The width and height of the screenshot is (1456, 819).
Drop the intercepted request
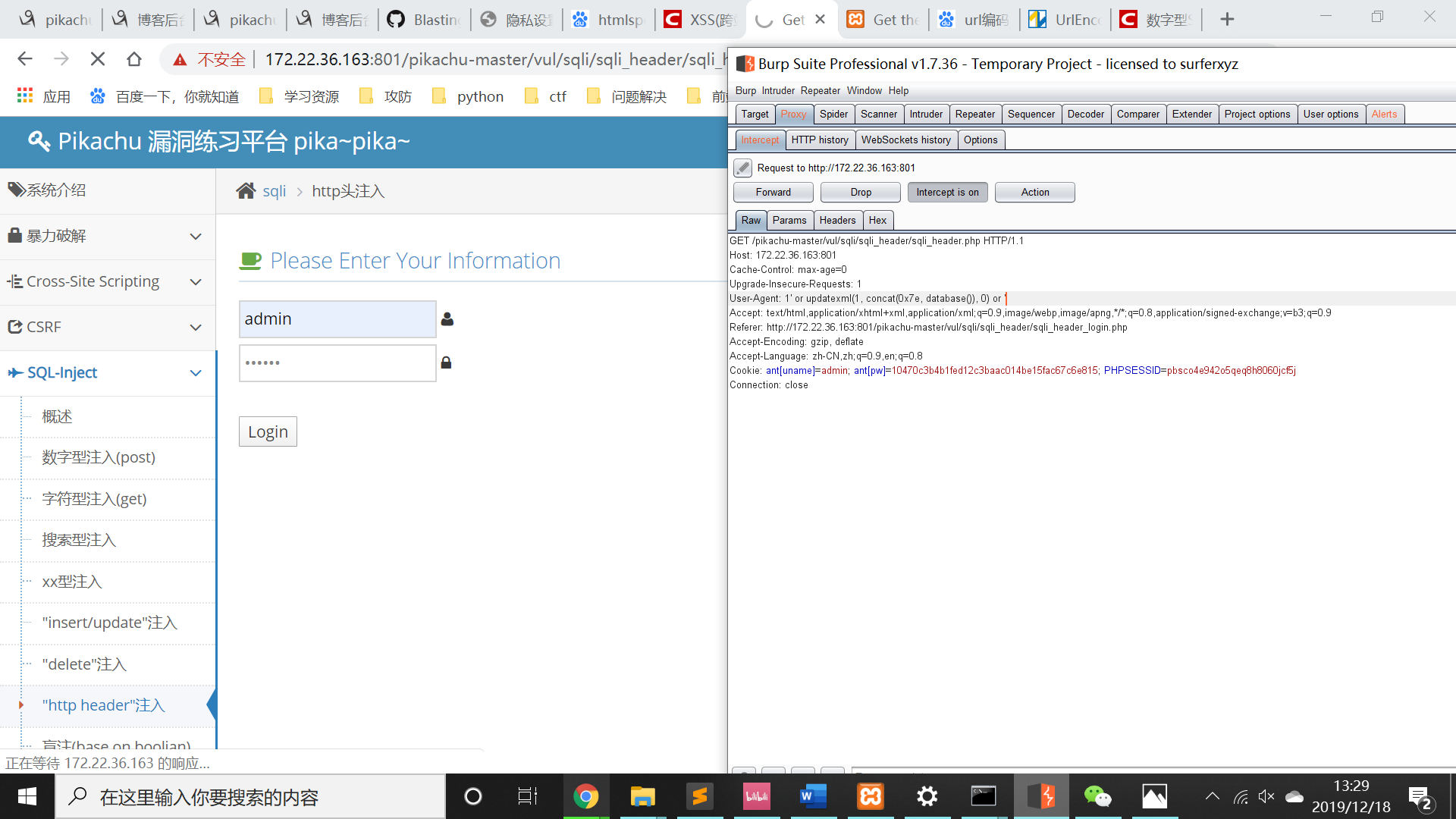tap(860, 193)
